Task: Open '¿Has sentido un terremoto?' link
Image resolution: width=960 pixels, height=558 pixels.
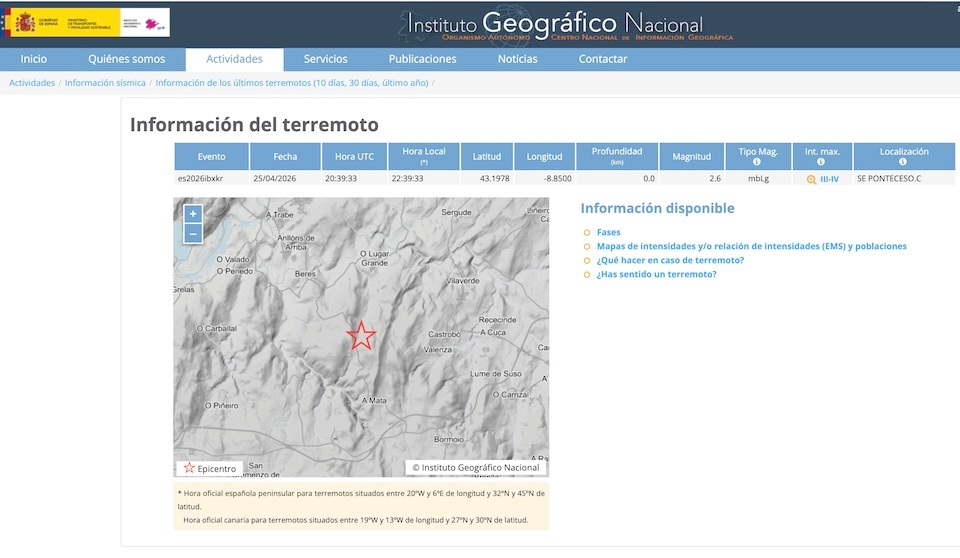Action: [656, 274]
